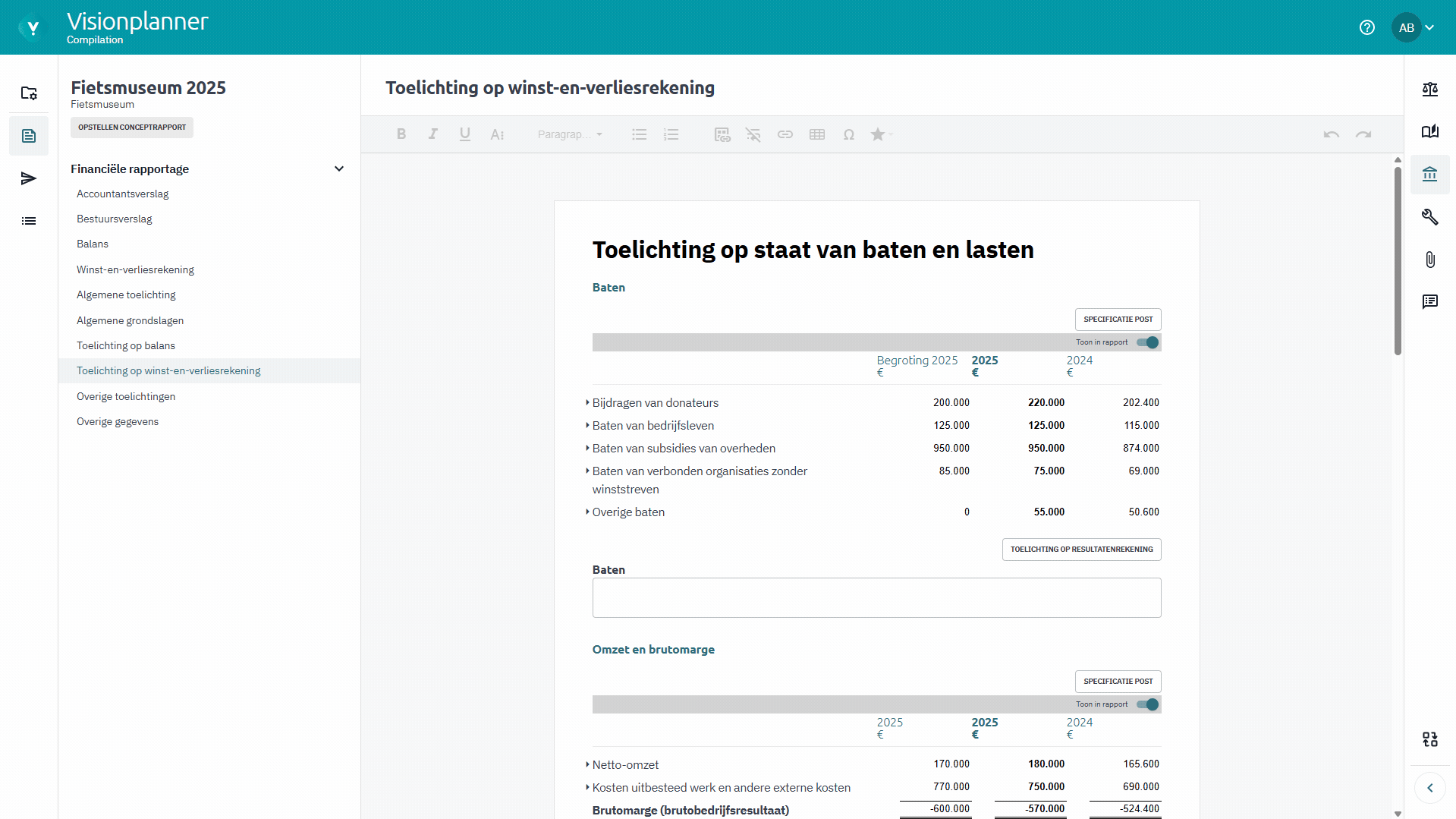Toggle italic formatting
Image resolution: width=1456 pixels, height=819 pixels.
pos(432,134)
